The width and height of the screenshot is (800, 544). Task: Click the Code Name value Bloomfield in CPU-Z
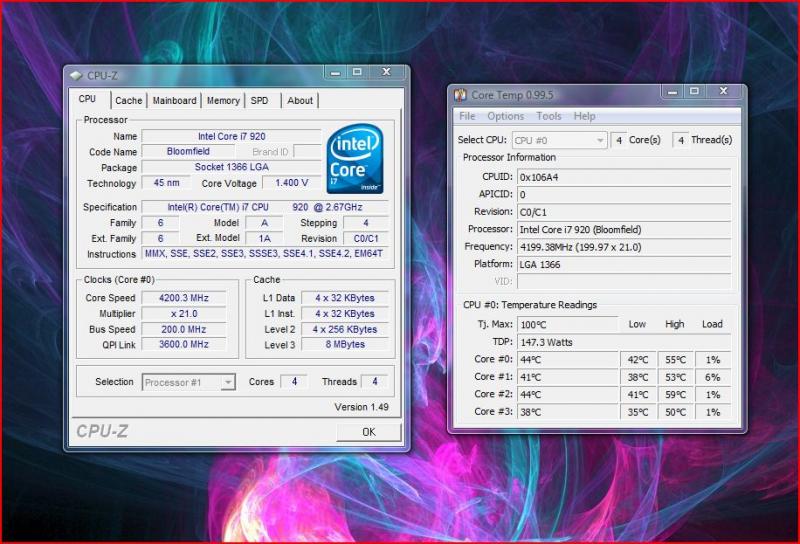pyautogui.click(x=188, y=152)
